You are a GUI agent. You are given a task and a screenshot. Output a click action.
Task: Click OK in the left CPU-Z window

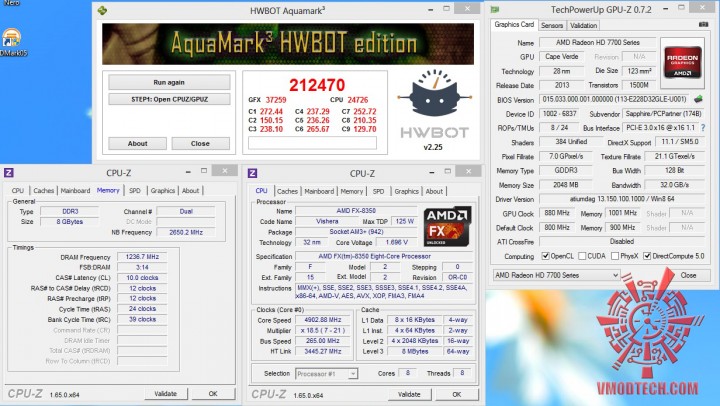point(213,394)
